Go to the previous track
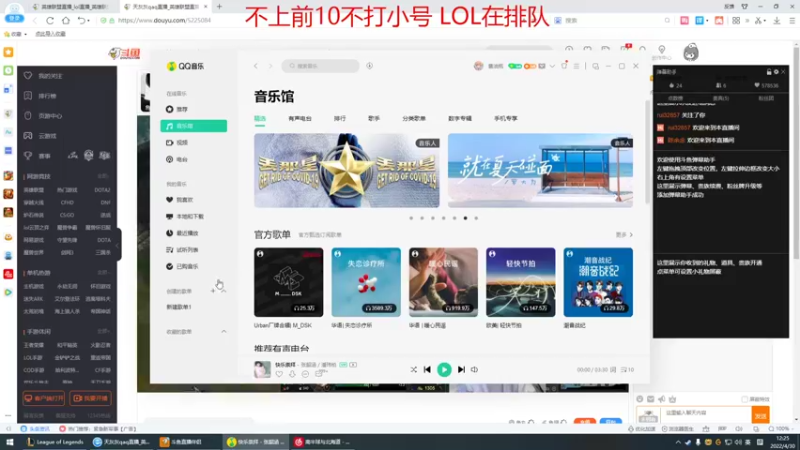The width and height of the screenshot is (800, 450). pos(427,369)
